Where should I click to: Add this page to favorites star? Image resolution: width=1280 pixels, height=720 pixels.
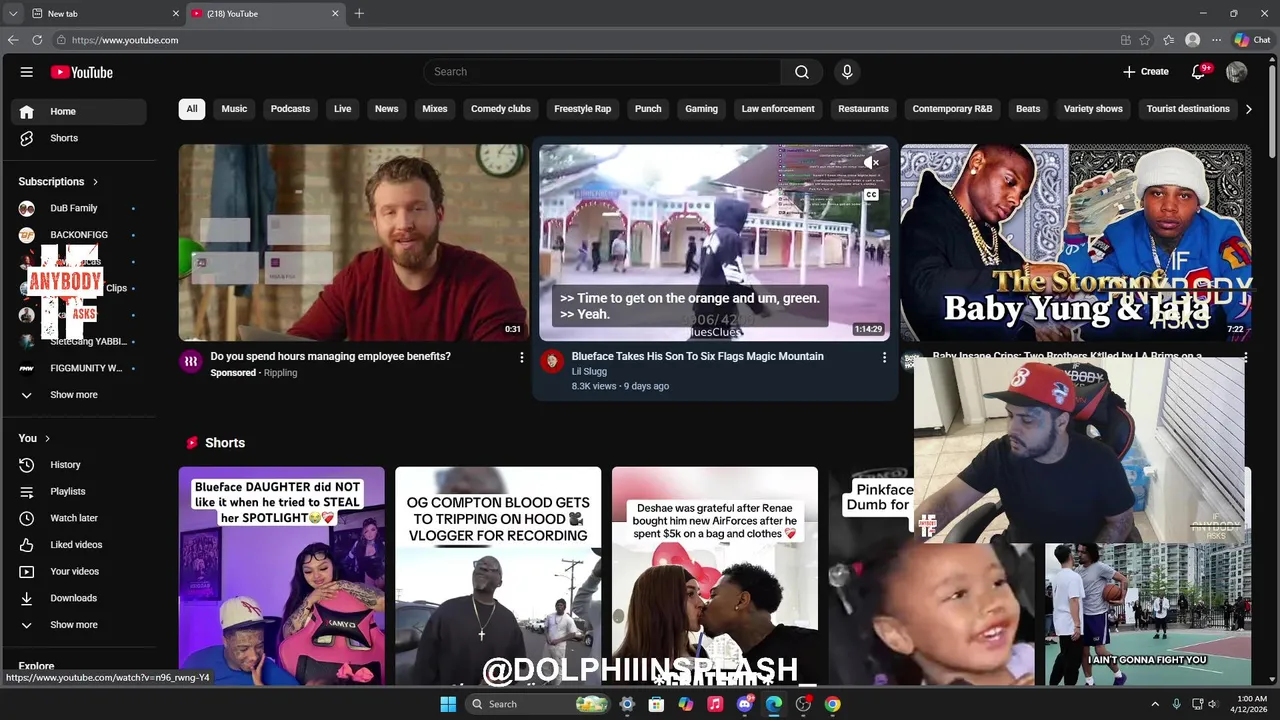pyautogui.click(x=1145, y=40)
